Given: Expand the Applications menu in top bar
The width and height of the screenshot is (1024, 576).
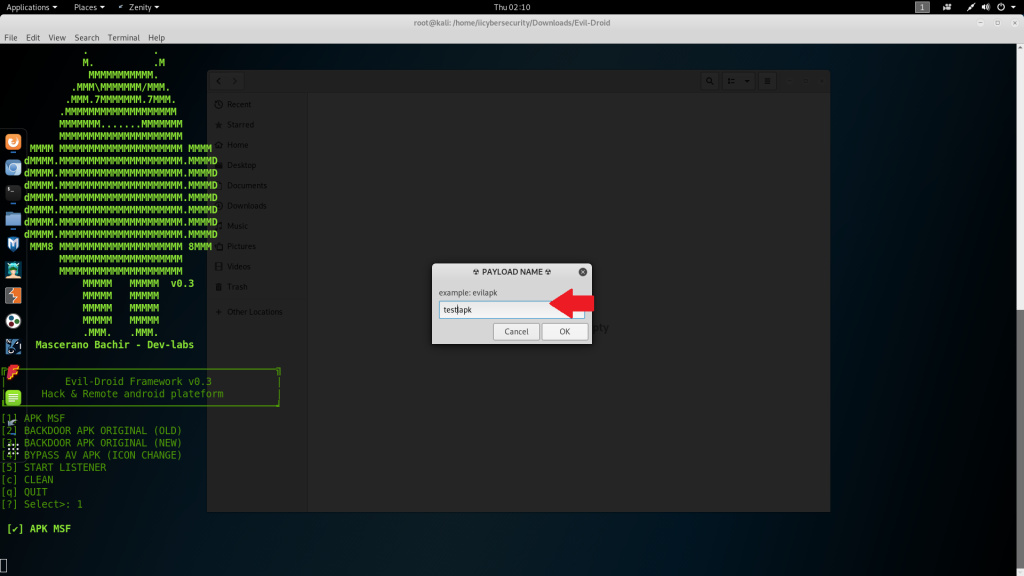Looking at the screenshot, I should click(x=31, y=7).
